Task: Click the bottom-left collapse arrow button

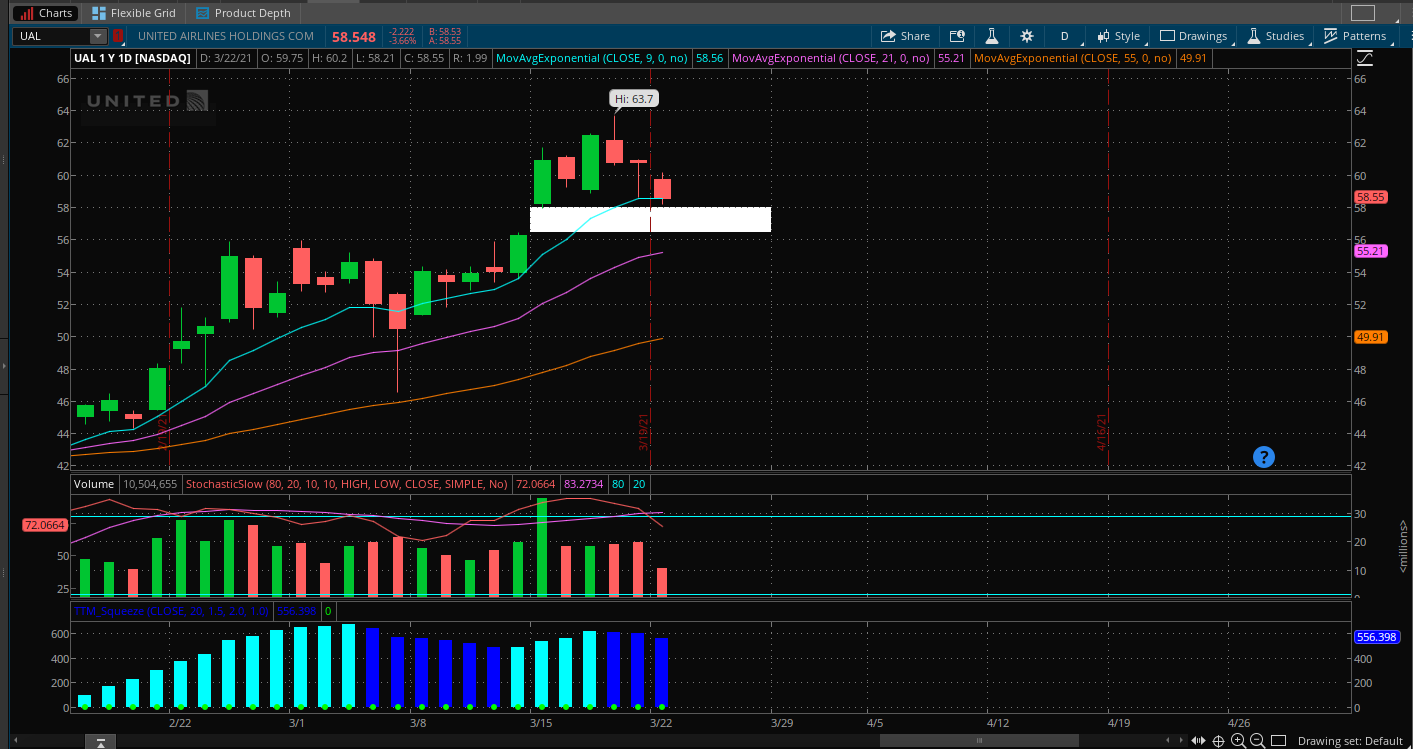Action: click(100, 741)
